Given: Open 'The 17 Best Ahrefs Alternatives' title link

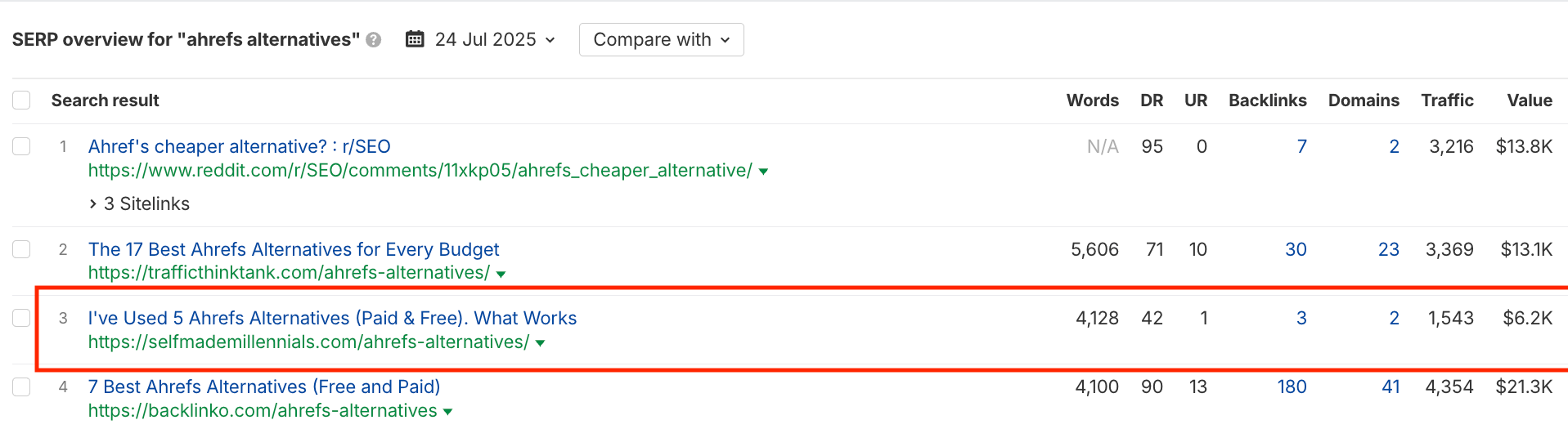Looking at the screenshot, I should [294, 249].
